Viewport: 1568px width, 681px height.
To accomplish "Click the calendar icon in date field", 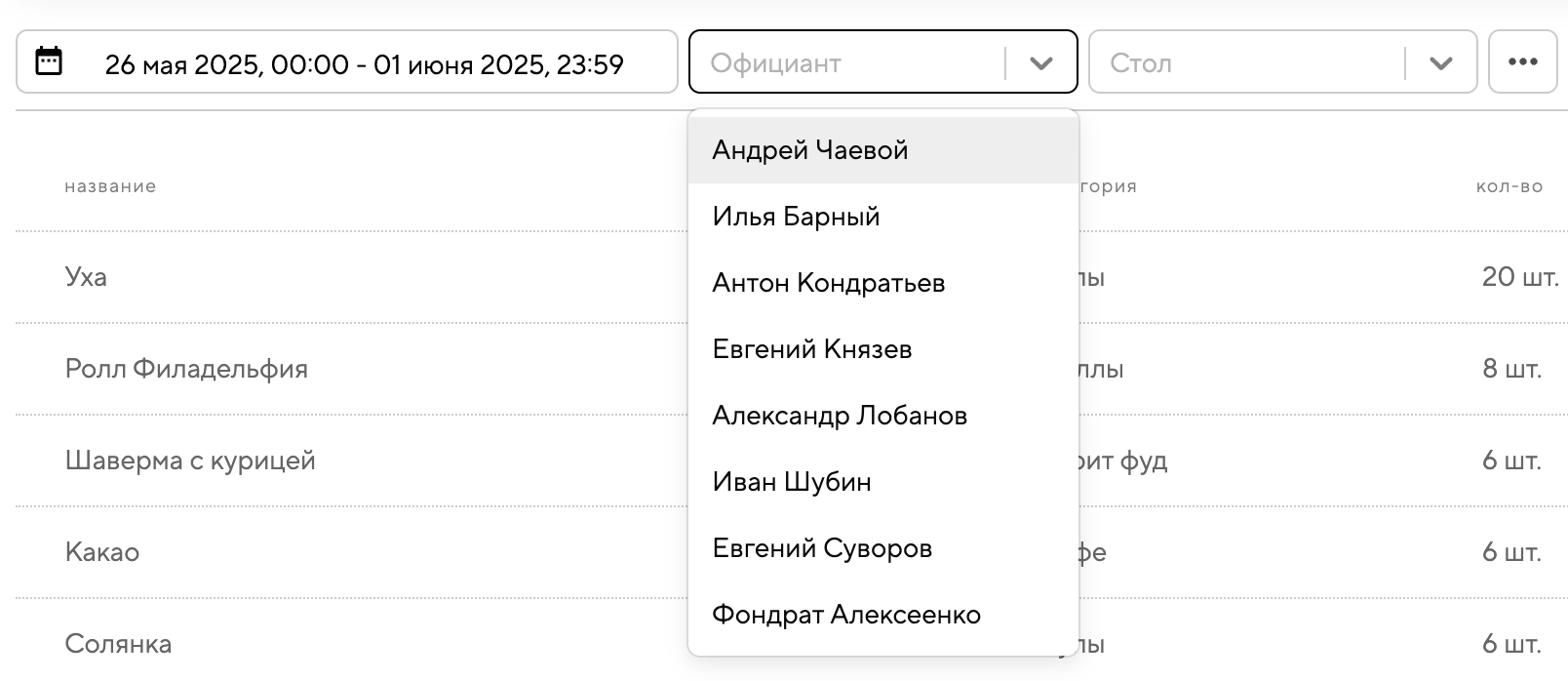I will tap(49, 61).
